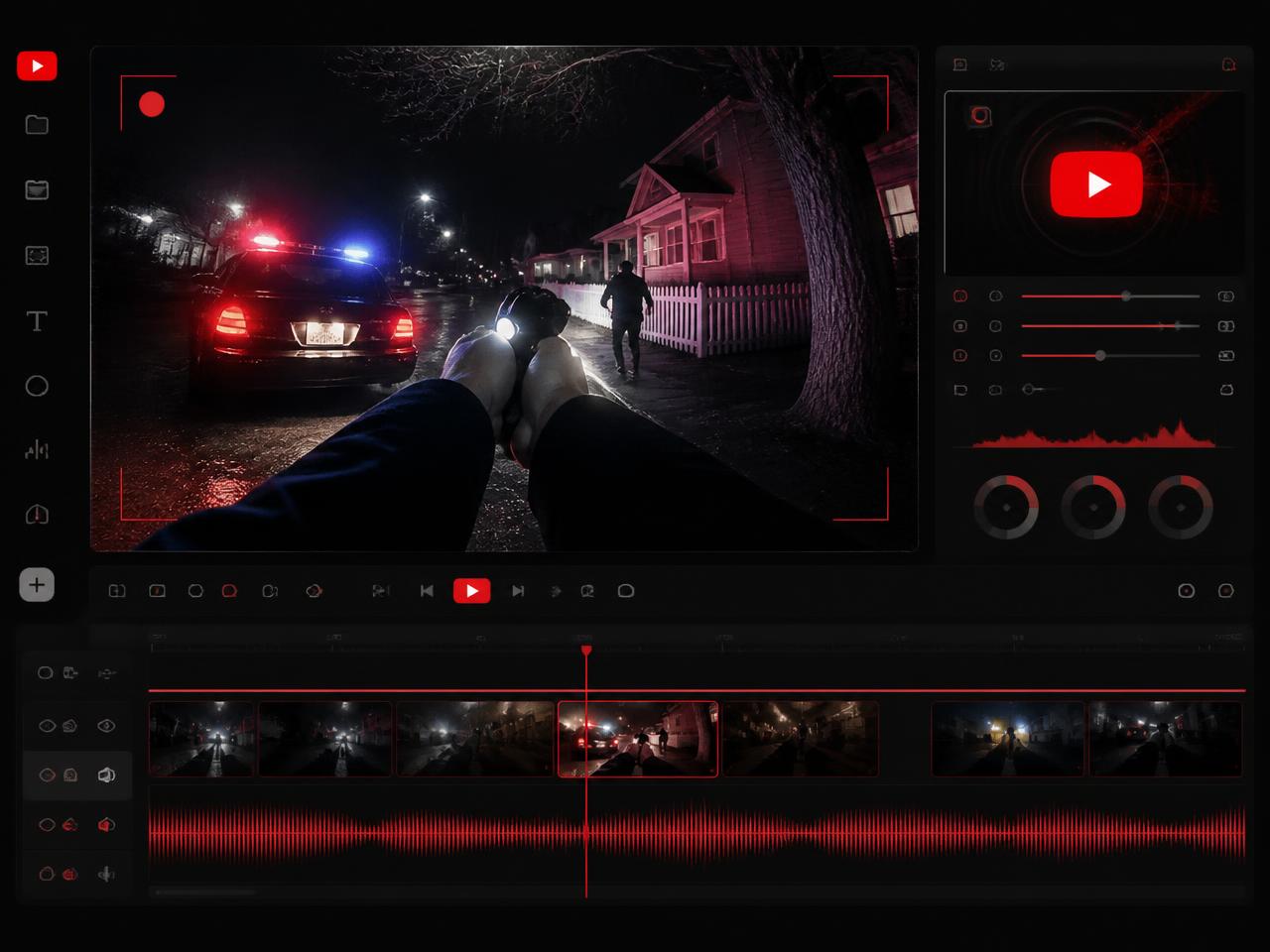
Task: Click the short slider knob in the fourth adjustment row
Action: coord(1029,390)
